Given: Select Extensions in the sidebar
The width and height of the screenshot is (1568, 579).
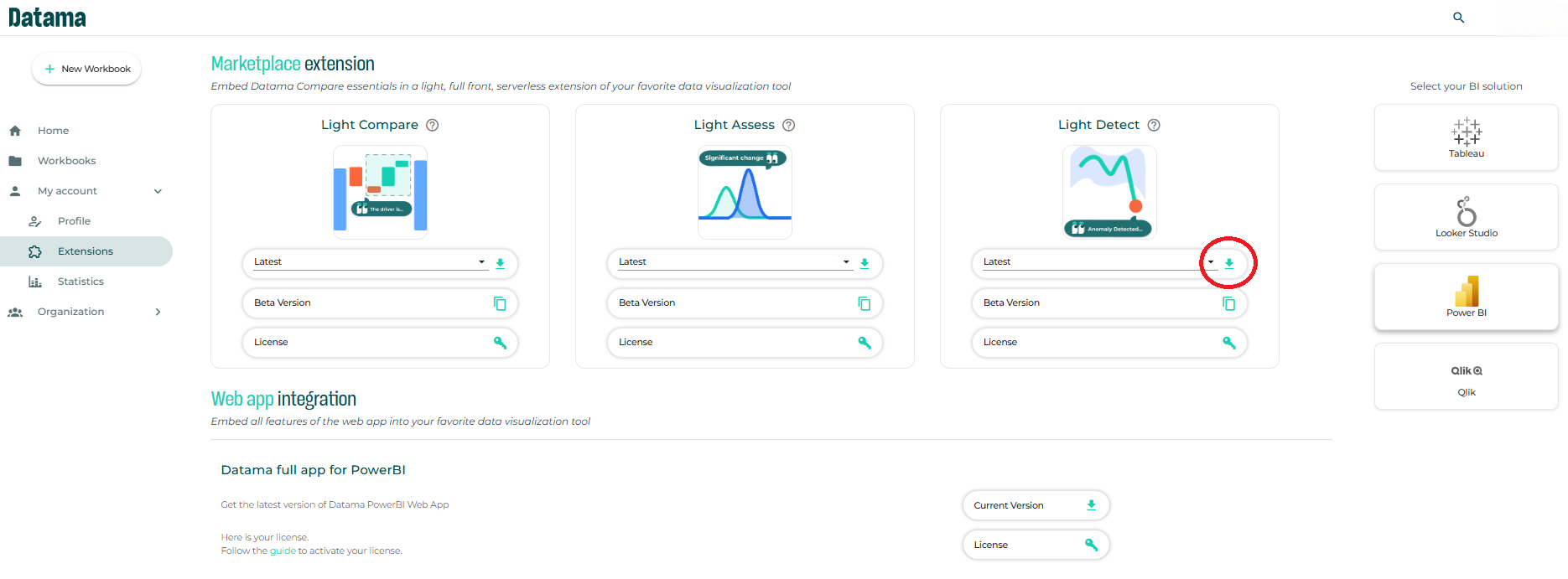Looking at the screenshot, I should (x=86, y=251).
